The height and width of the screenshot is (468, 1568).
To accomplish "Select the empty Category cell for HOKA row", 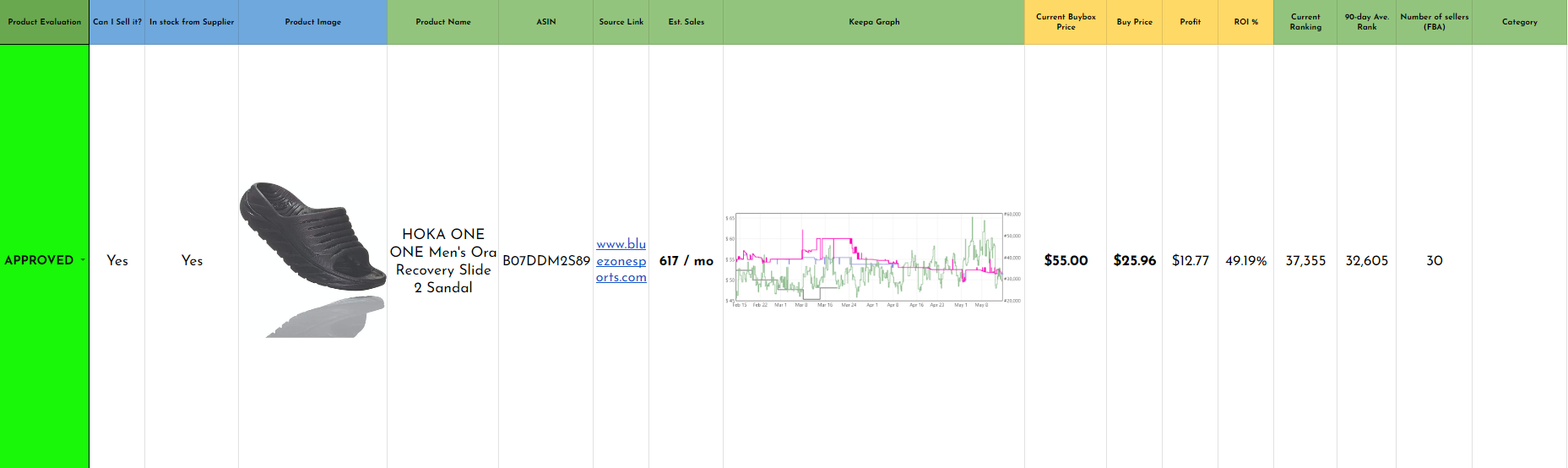I will 1520,257.
